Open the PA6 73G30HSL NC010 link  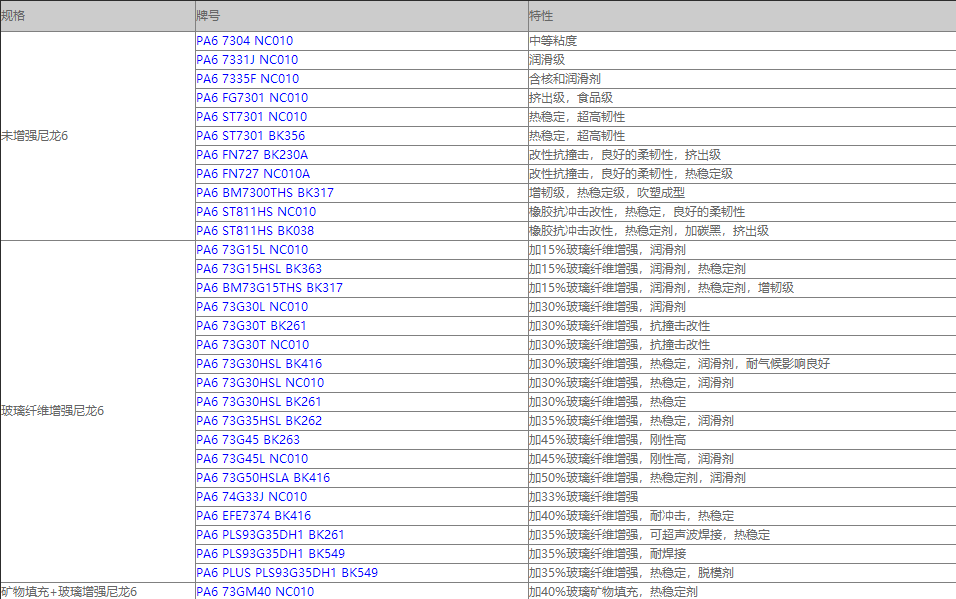pos(260,382)
